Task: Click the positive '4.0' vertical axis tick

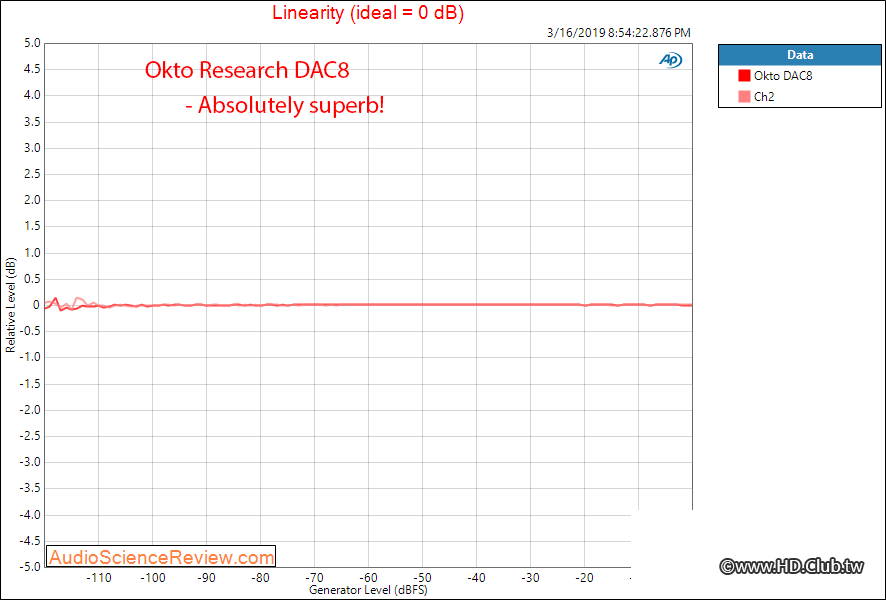Action: [32, 95]
